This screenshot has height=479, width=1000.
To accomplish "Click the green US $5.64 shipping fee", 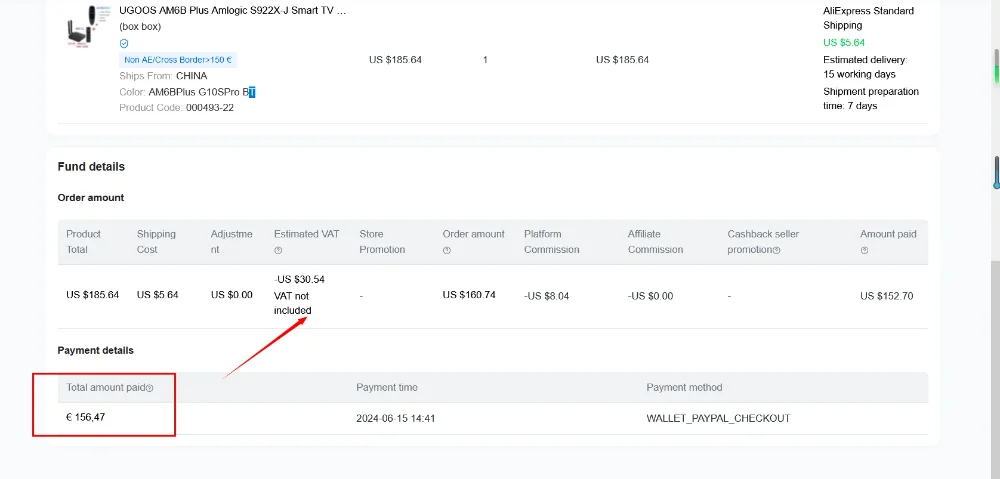I will click(x=843, y=42).
